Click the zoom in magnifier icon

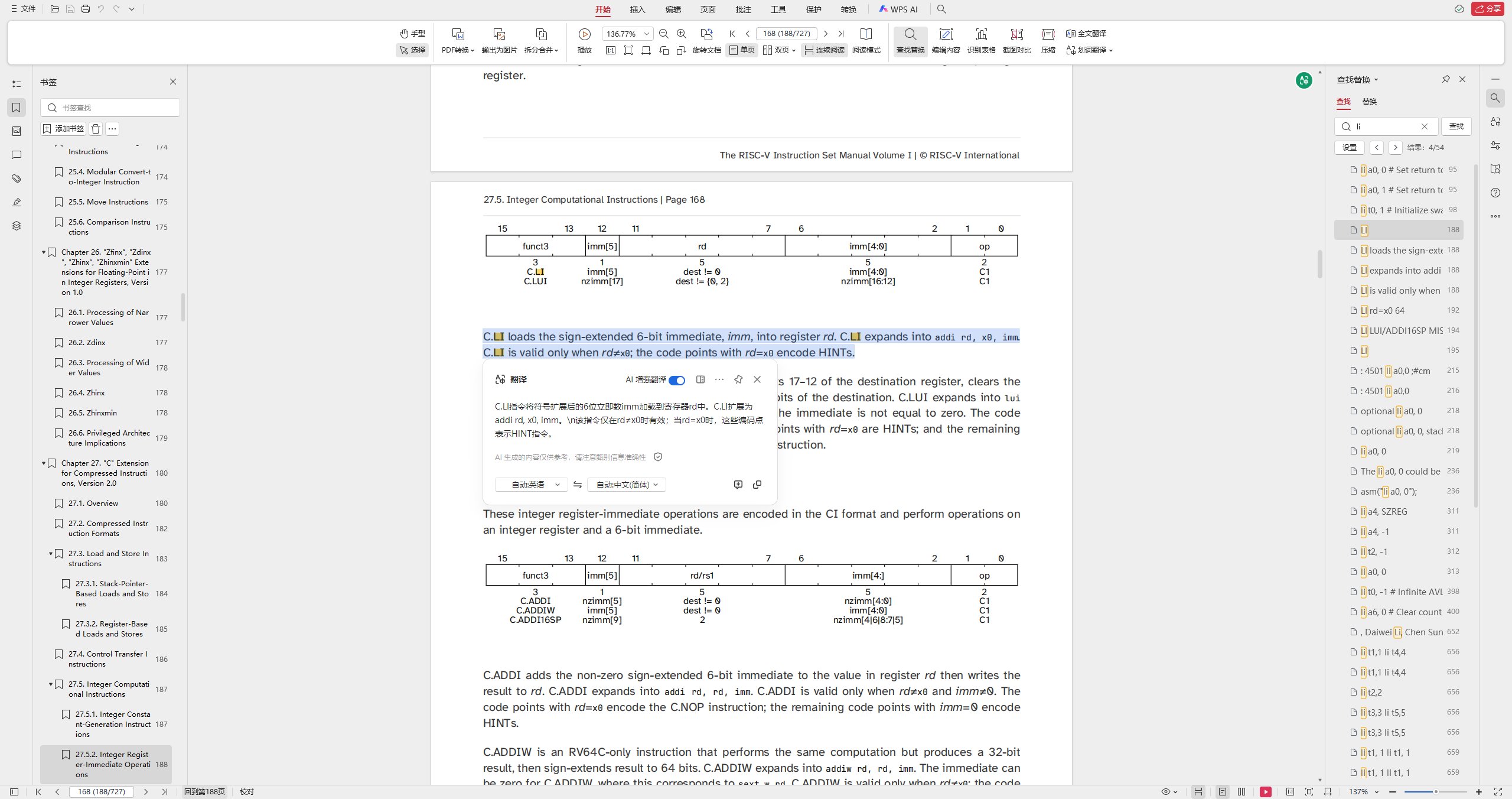pos(682,34)
